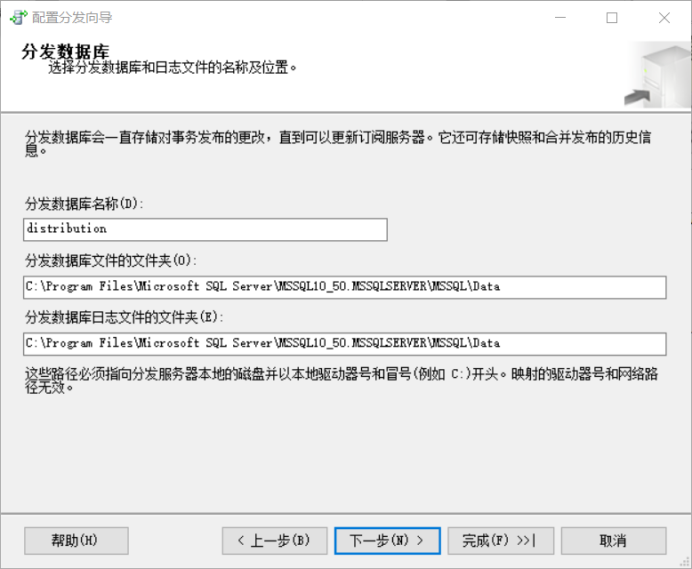Click in the 分发数据库日志文件的文件夹 path field
The height and width of the screenshot is (569, 692).
pos(345,344)
